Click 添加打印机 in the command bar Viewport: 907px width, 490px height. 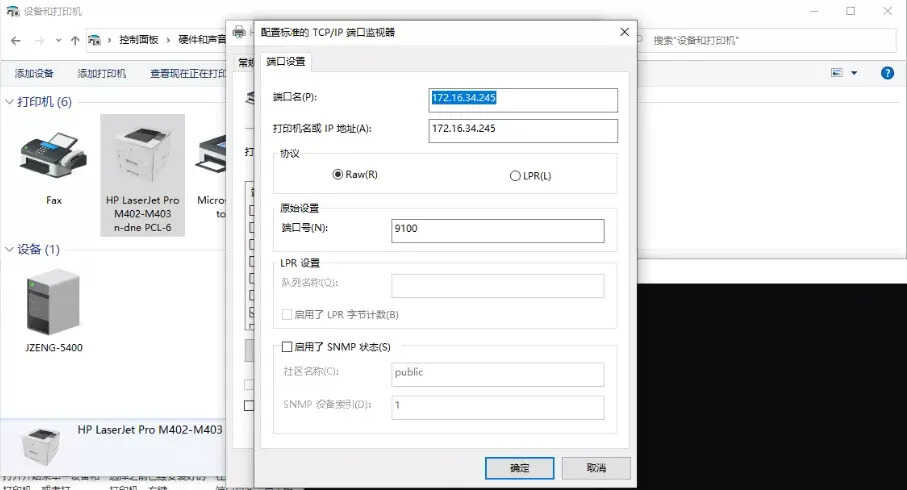102,73
